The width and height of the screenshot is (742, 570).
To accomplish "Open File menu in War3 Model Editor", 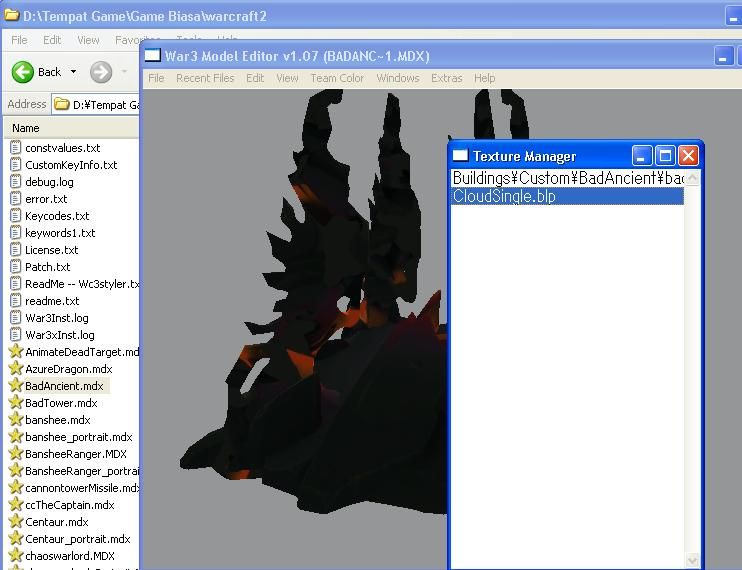I will (156, 78).
